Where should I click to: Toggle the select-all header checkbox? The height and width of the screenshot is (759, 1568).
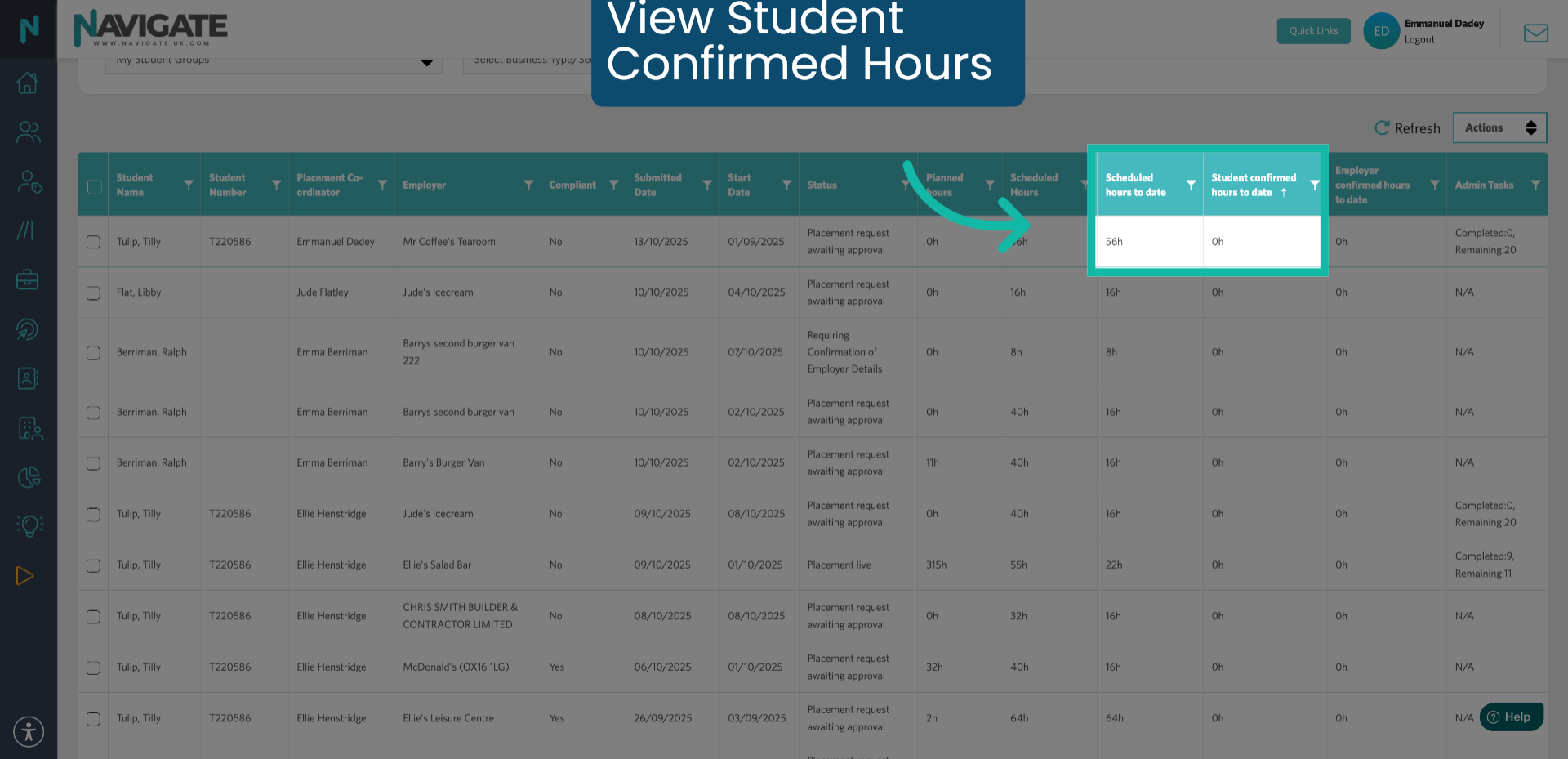pyautogui.click(x=94, y=186)
